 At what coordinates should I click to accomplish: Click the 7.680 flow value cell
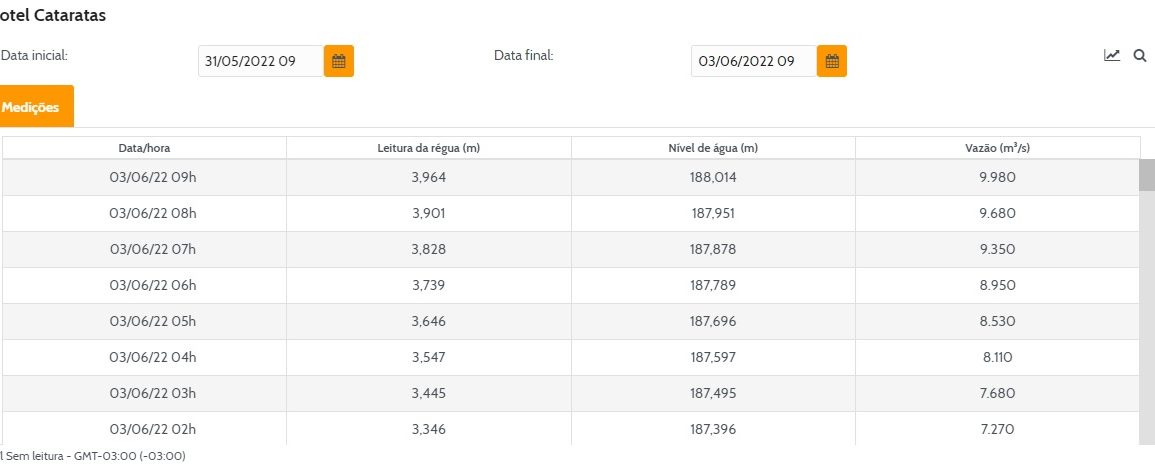pos(997,393)
